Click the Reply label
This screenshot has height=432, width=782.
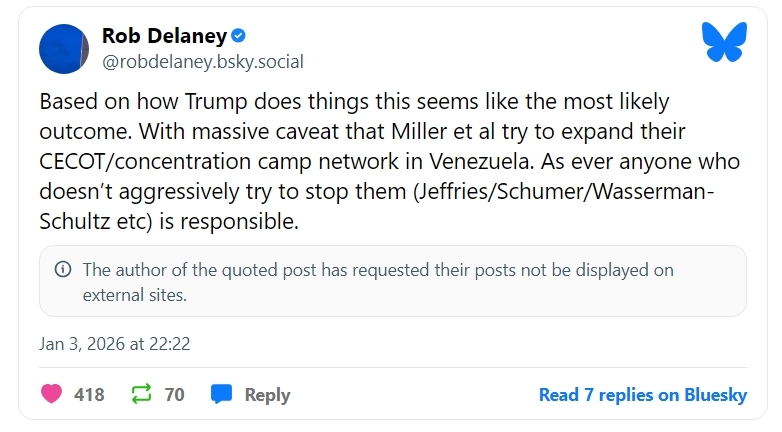[267, 395]
